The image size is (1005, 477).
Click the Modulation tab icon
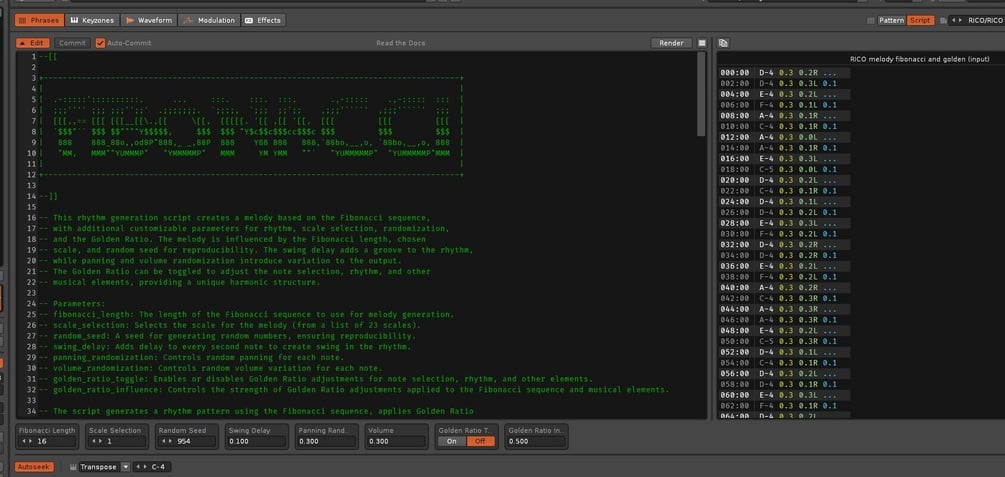coord(188,21)
